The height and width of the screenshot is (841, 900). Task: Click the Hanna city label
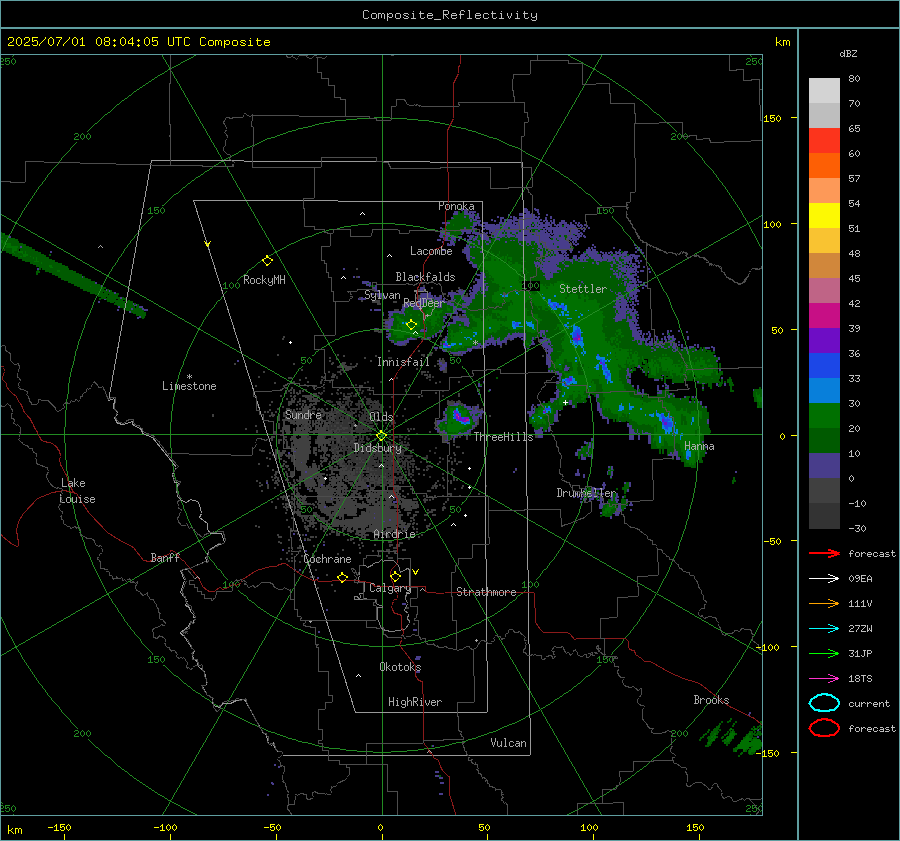(699, 446)
